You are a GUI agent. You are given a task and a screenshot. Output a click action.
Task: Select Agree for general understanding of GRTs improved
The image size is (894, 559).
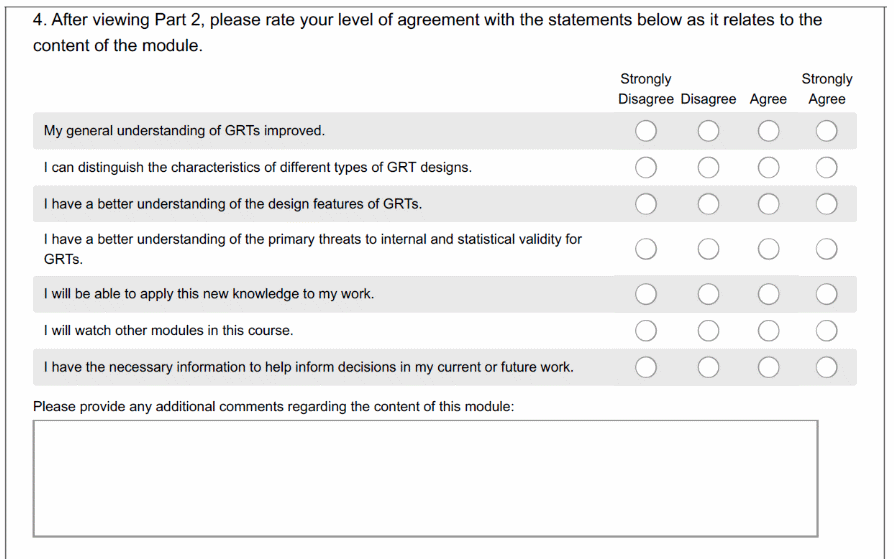pyautogui.click(x=768, y=131)
